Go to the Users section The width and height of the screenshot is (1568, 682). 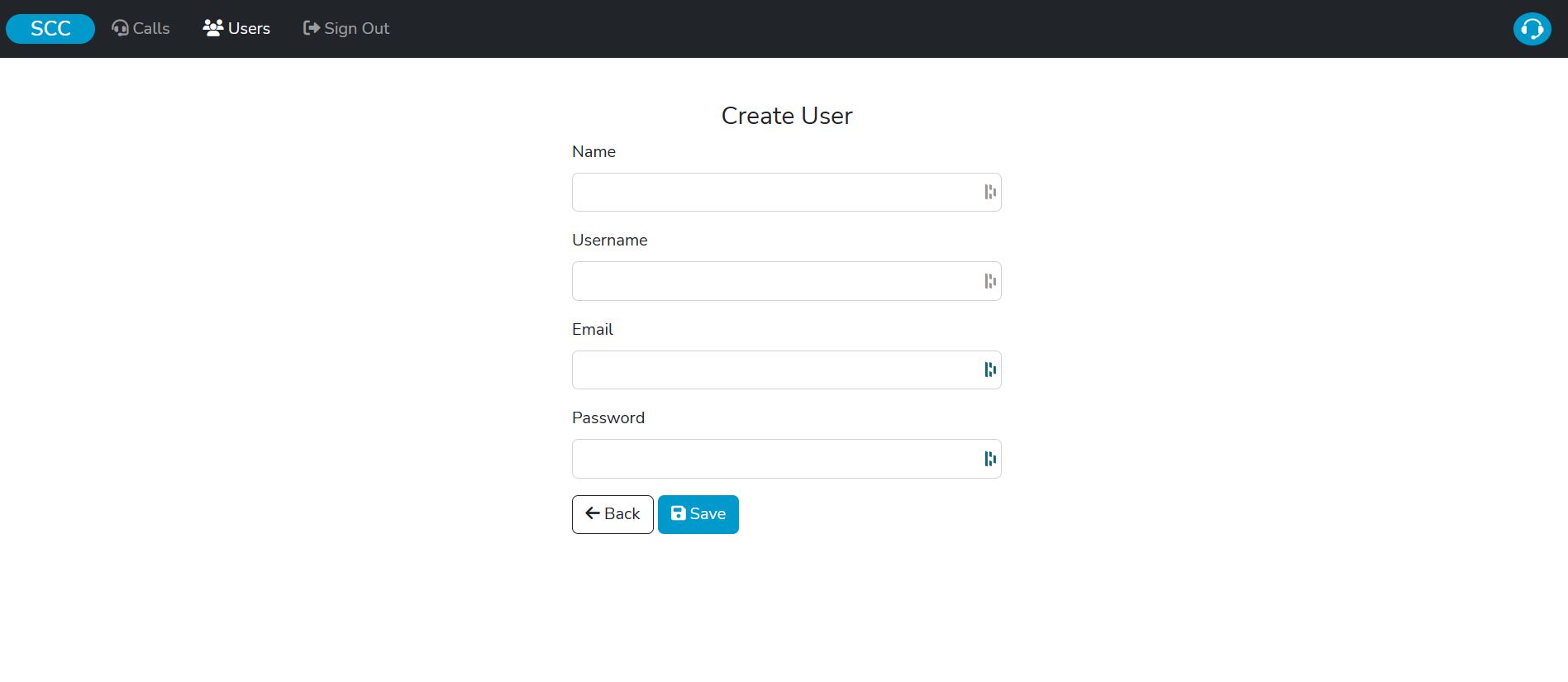coord(236,29)
